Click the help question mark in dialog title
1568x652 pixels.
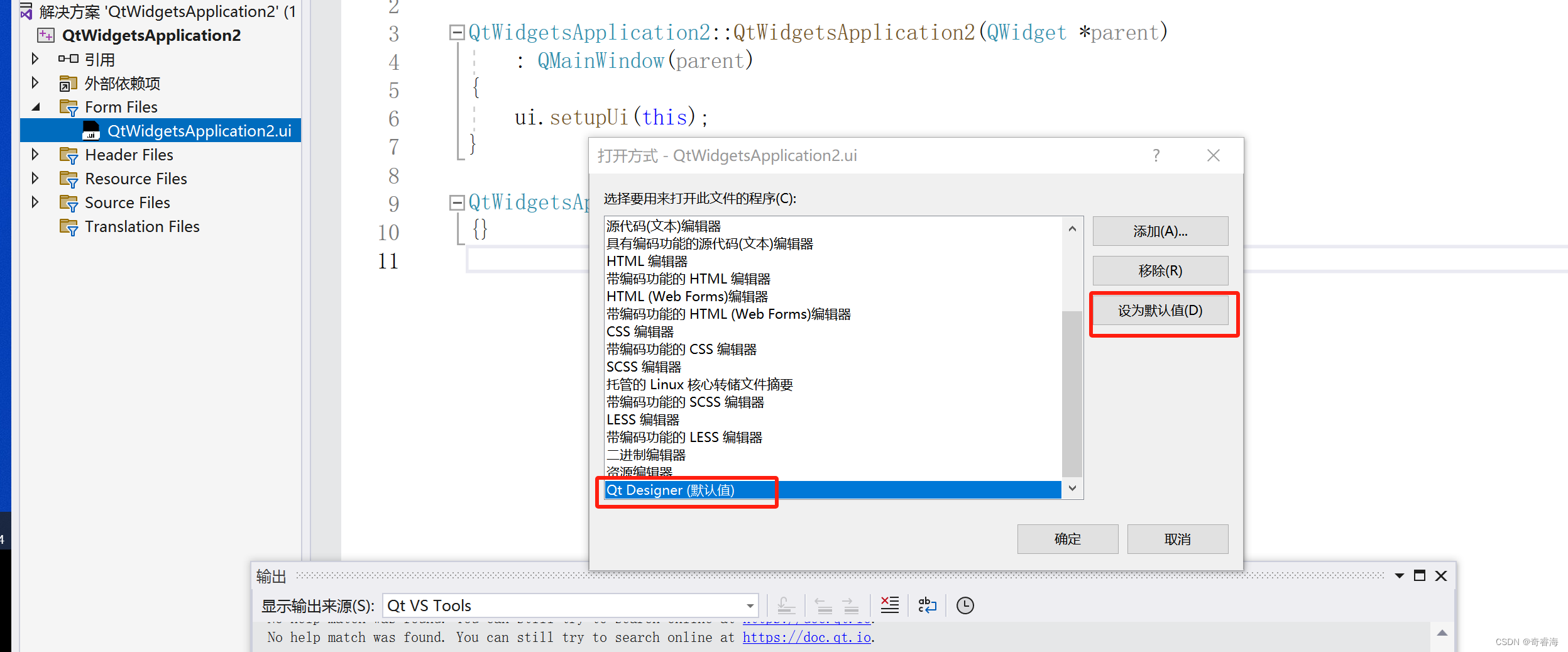point(1156,155)
